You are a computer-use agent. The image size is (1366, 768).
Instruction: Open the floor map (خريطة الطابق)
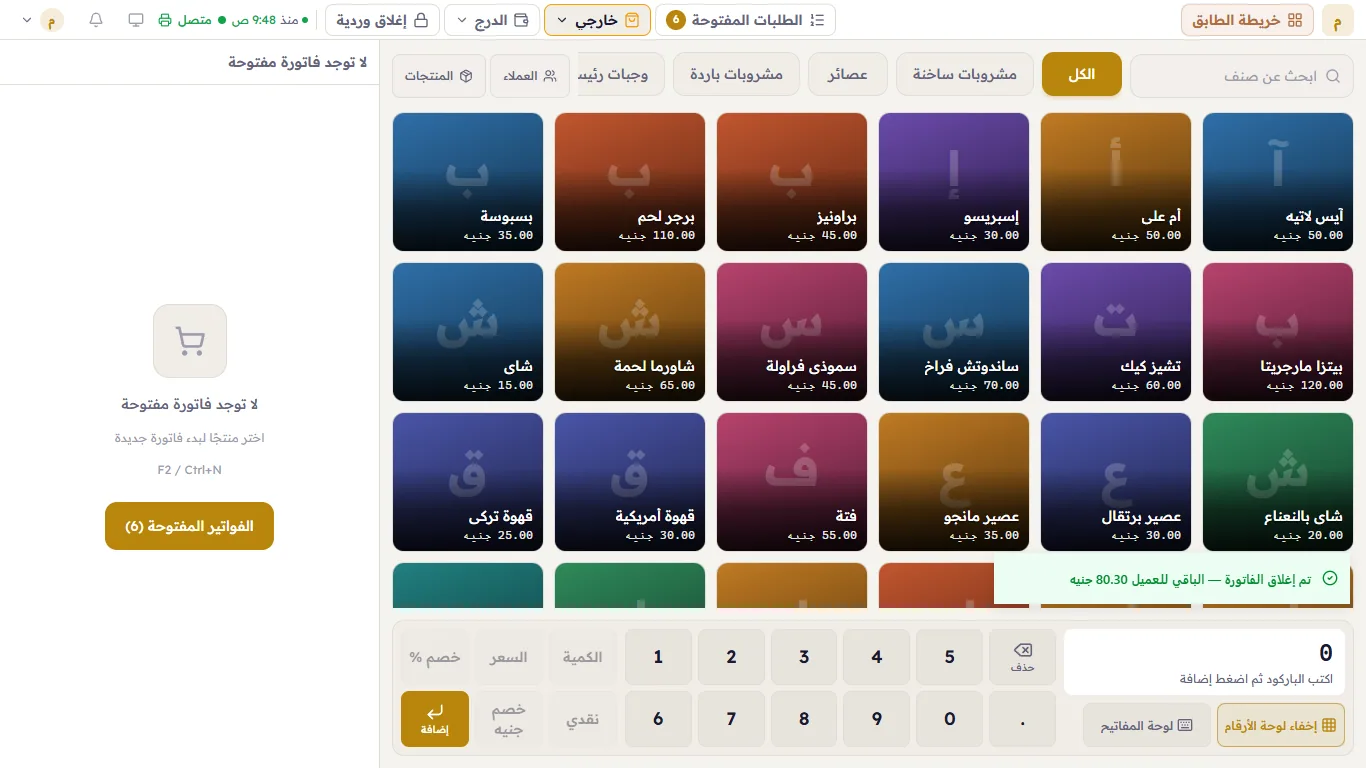(1247, 20)
